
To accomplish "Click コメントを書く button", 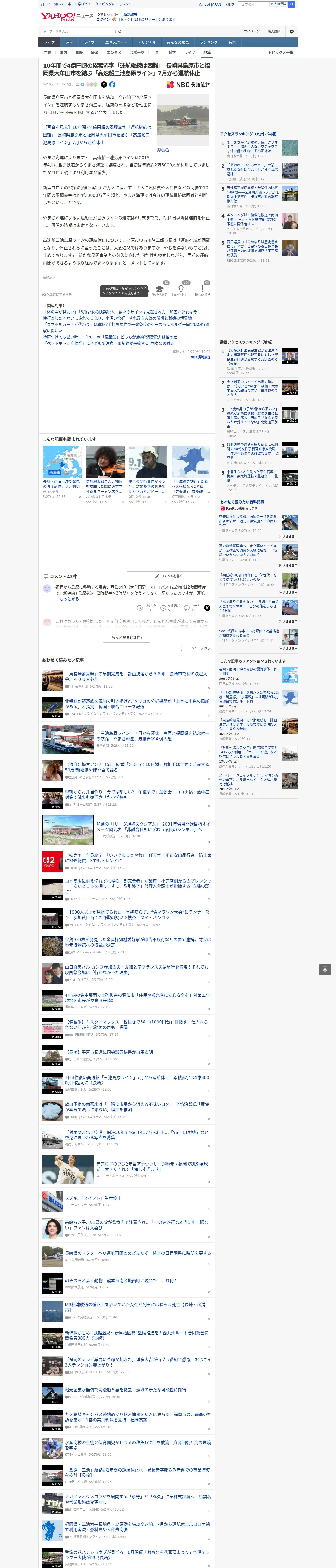I will click(169, 576).
